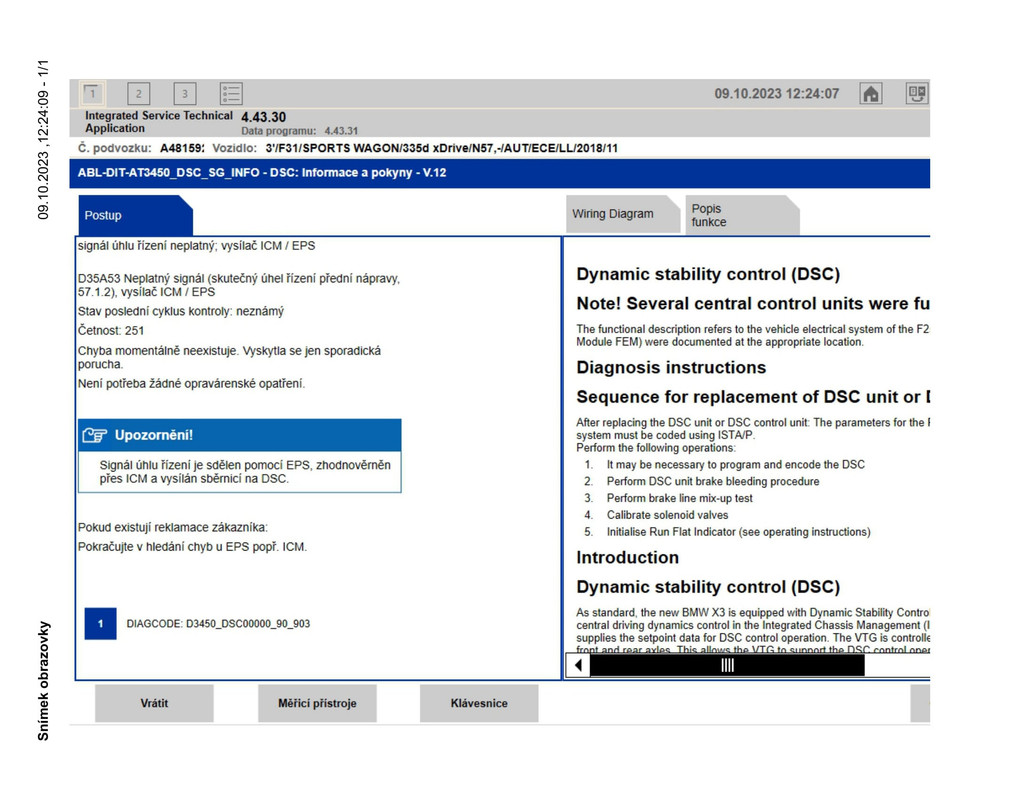Click the window switch icon top right
The width and height of the screenshot is (1035, 800).
pos(917,93)
